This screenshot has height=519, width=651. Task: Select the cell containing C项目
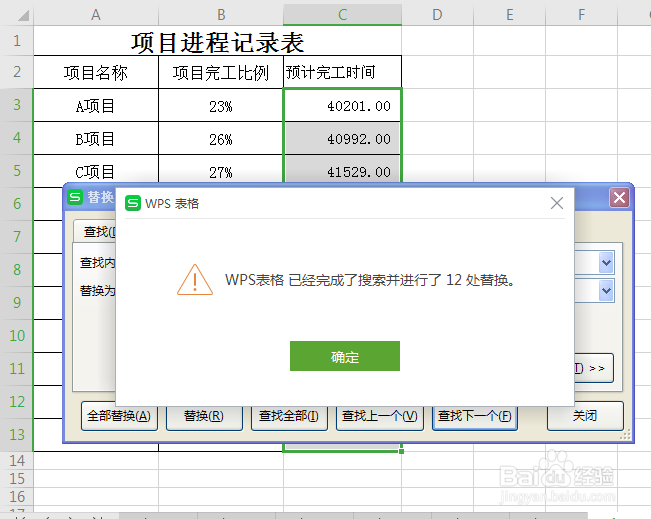coord(96,171)
